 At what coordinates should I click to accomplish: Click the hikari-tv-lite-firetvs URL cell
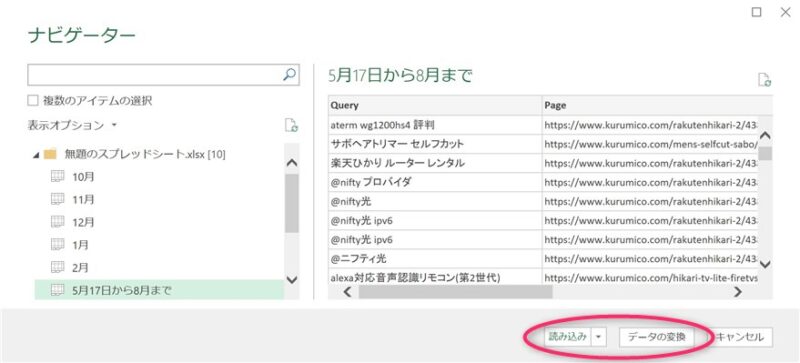coord(650,278)
